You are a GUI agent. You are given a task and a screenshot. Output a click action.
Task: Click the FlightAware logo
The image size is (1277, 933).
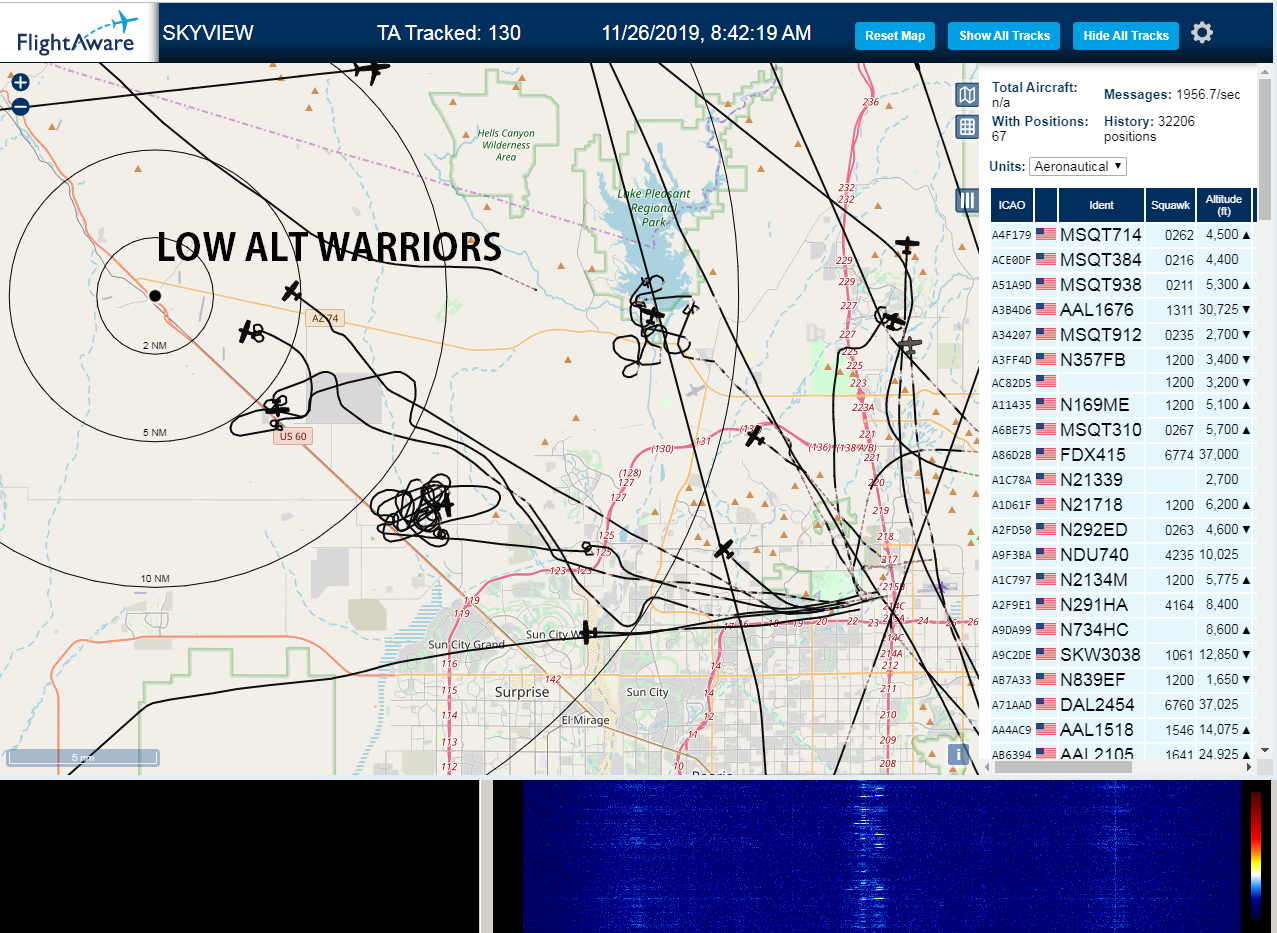(x=78, y=33)
